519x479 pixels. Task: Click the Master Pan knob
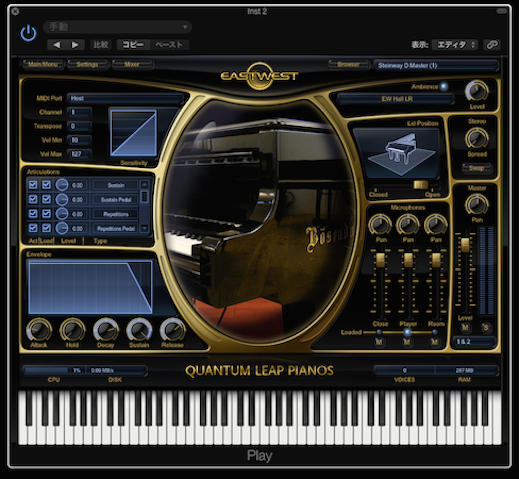477,204
